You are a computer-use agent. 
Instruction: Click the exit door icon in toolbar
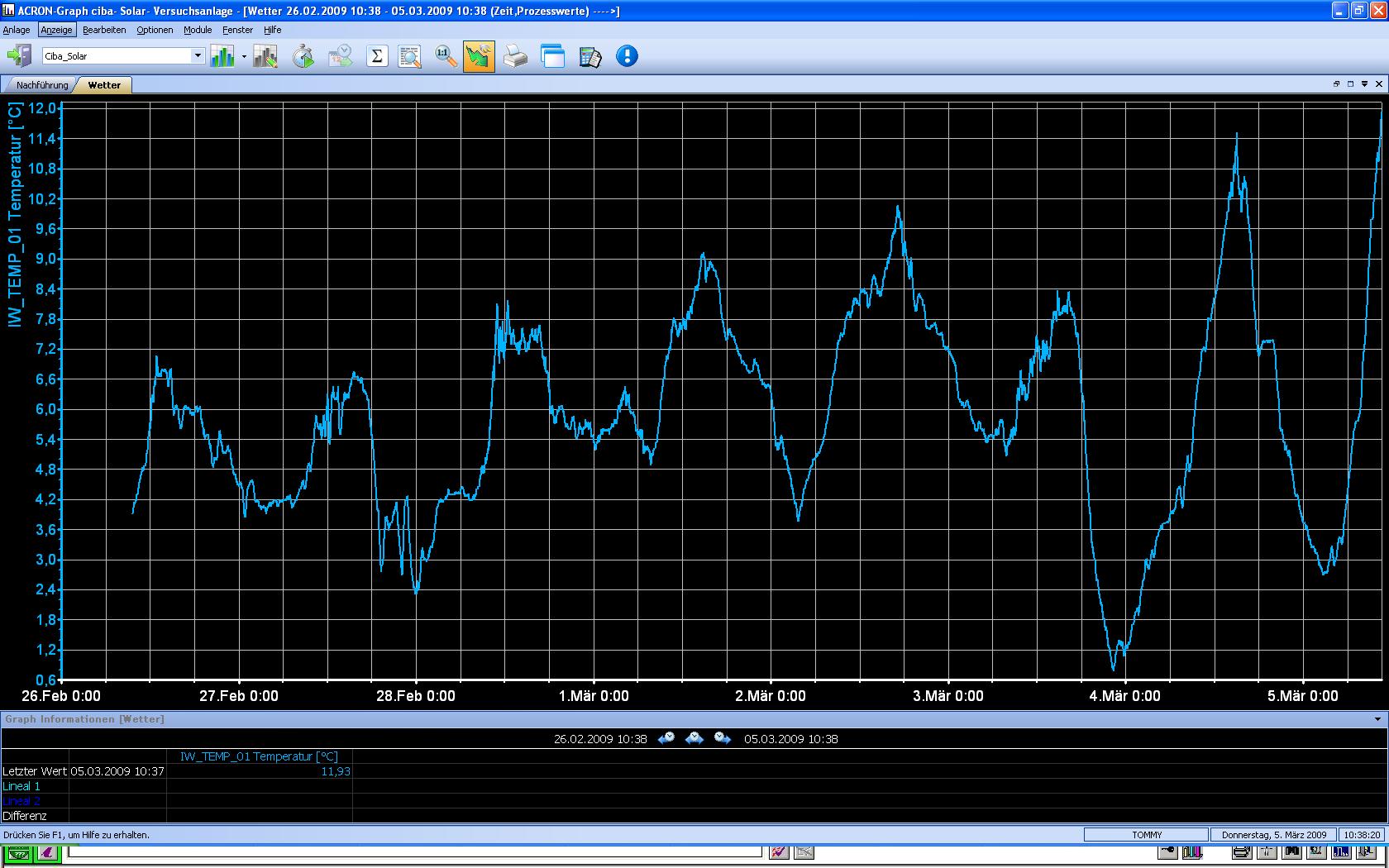18,56
